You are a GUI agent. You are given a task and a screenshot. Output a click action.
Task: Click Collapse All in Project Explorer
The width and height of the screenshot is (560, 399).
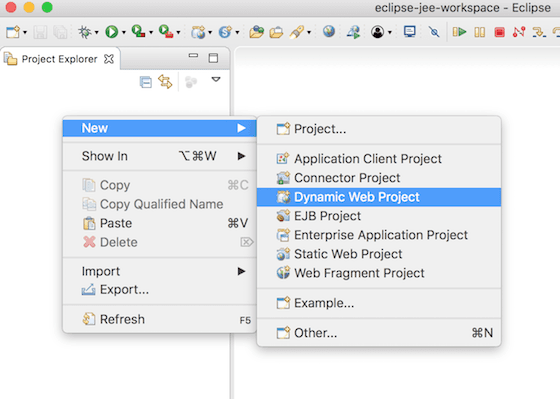(x=146, y=82)
